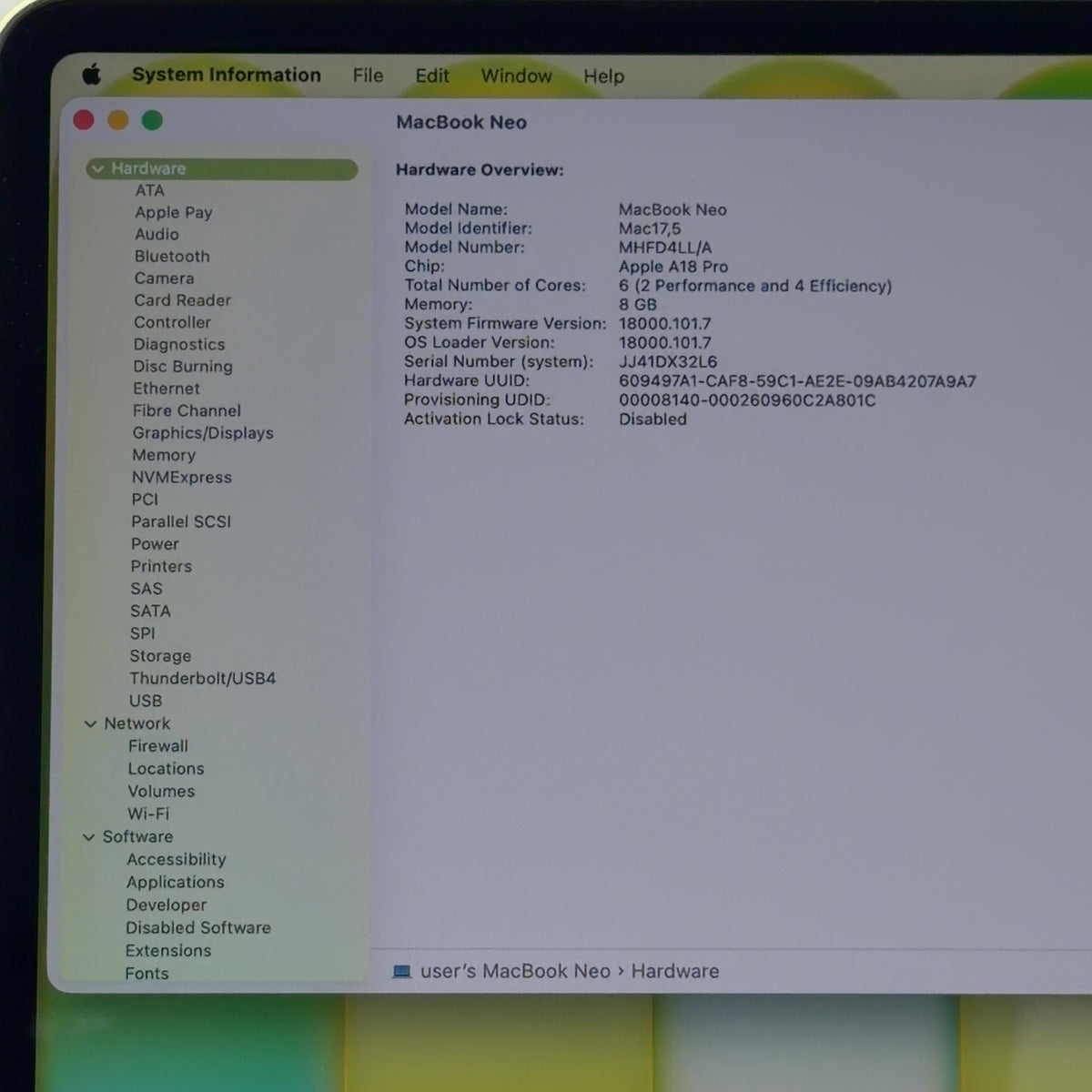Viewport: 1092px width, 1092px height.
Task: Select Storage in the sidebar
Action: point(160,656)
